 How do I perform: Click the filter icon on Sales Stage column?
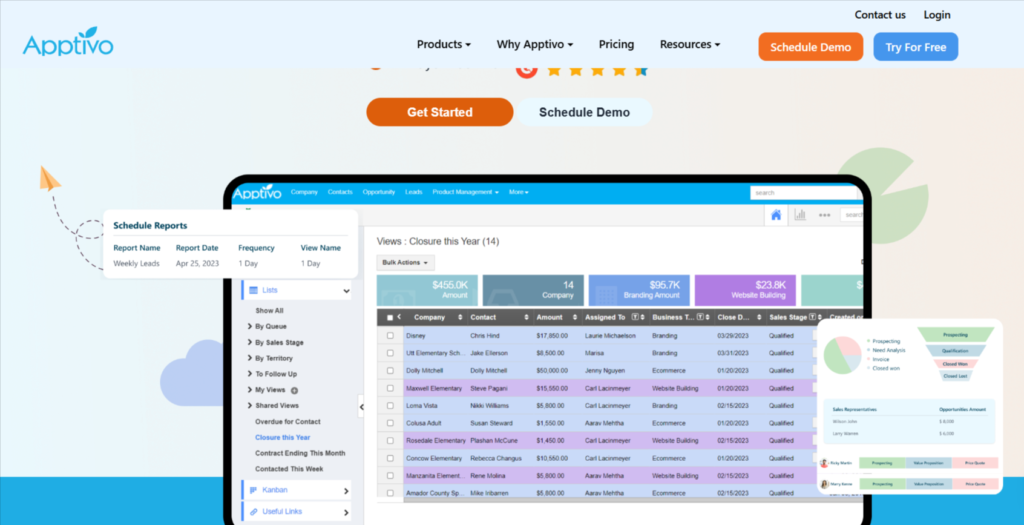tap(812, 317)
